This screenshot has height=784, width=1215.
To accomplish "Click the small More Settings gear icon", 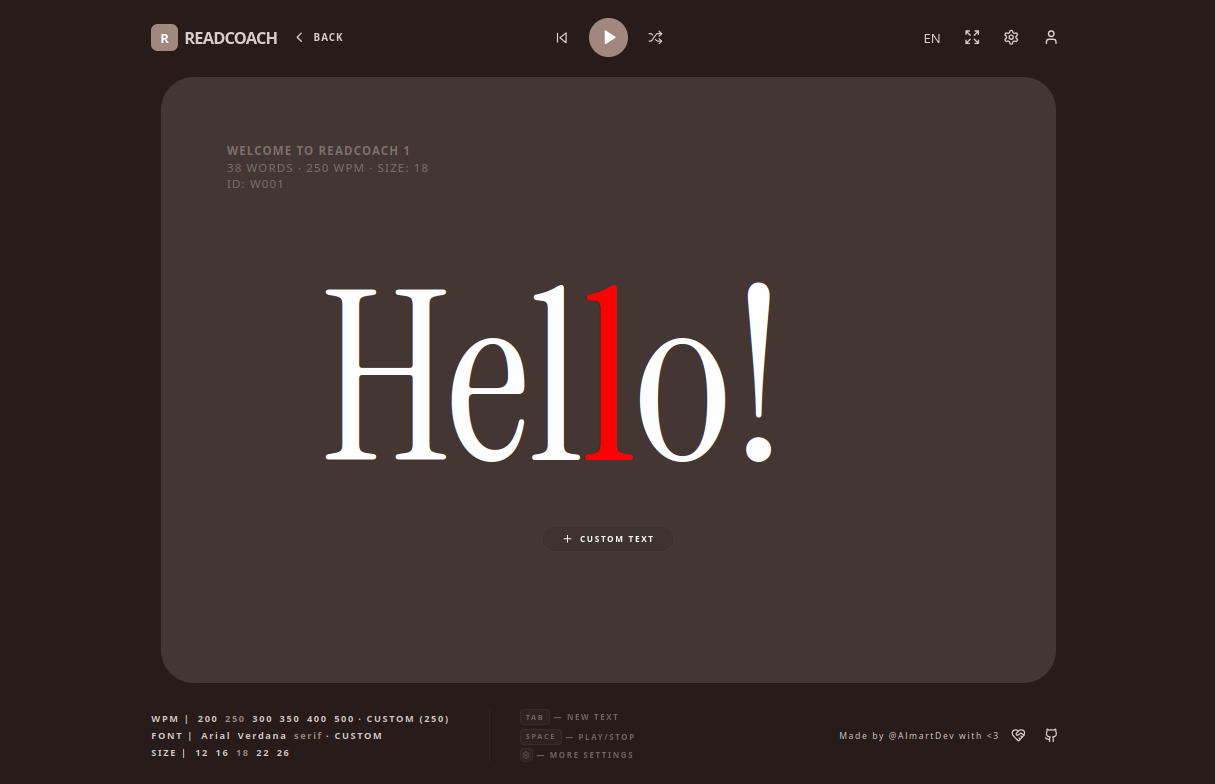I will [526, 755].
